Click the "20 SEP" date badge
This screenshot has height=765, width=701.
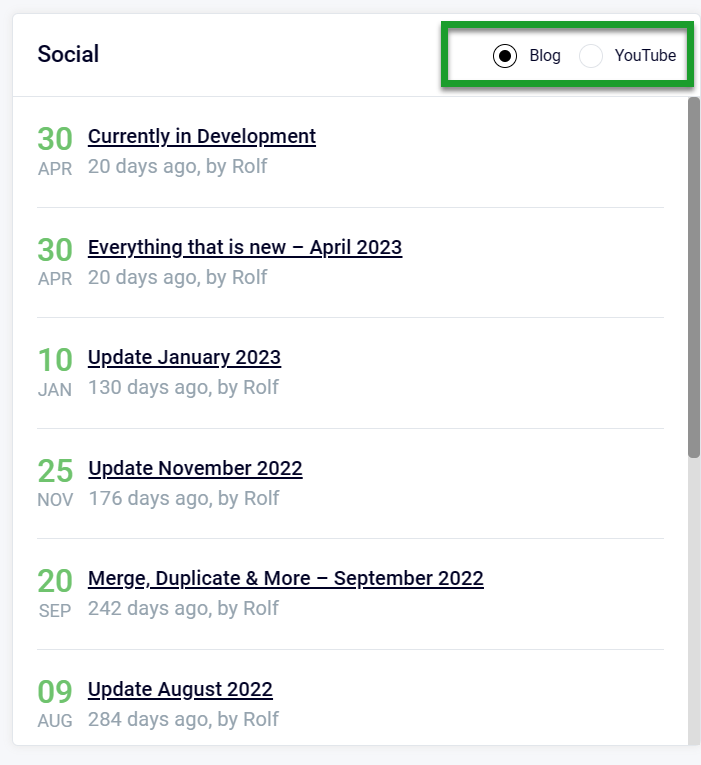pyautogui.click(x=55, y=593)
